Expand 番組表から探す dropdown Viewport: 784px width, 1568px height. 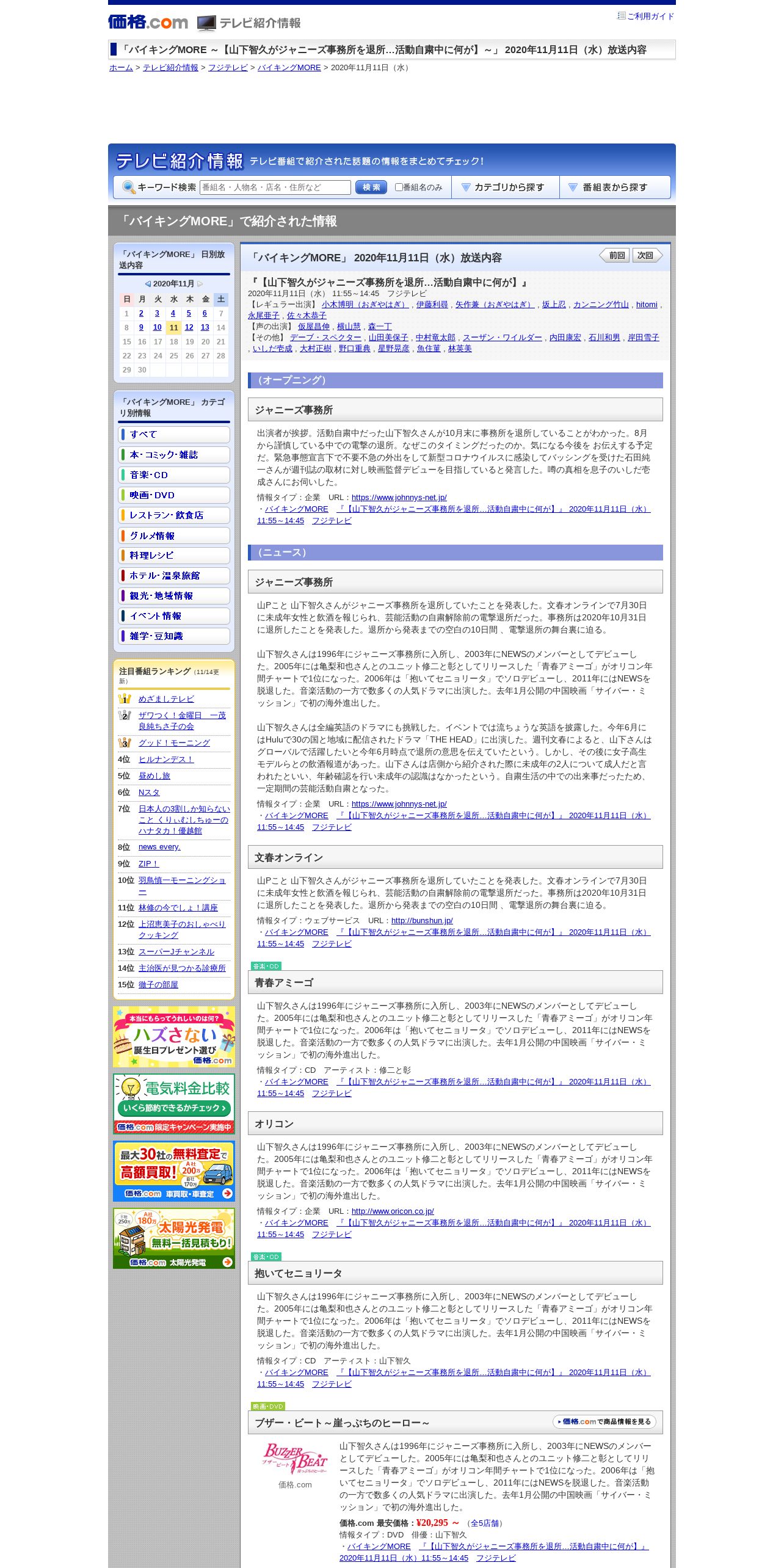(615, 187)
